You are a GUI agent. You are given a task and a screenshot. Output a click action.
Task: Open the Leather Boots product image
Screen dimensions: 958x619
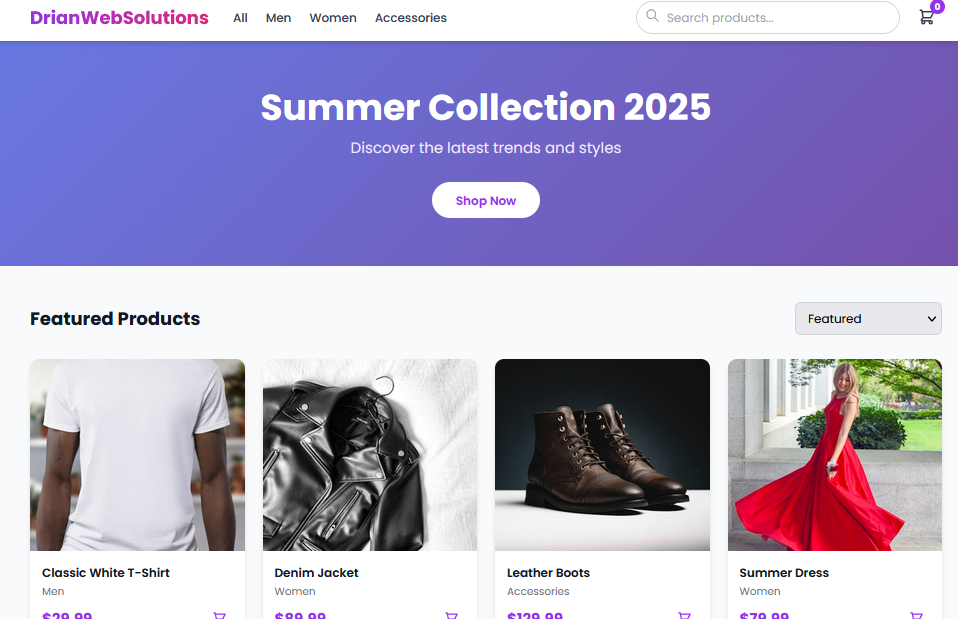[602, 455]
